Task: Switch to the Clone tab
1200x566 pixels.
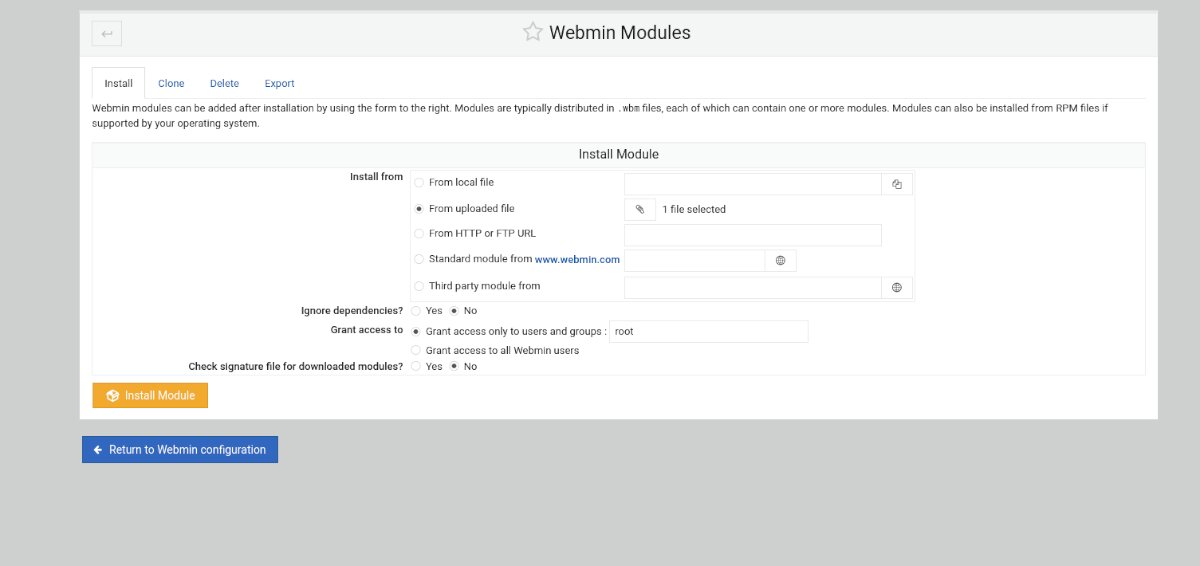Action: [x=171, y=83]
